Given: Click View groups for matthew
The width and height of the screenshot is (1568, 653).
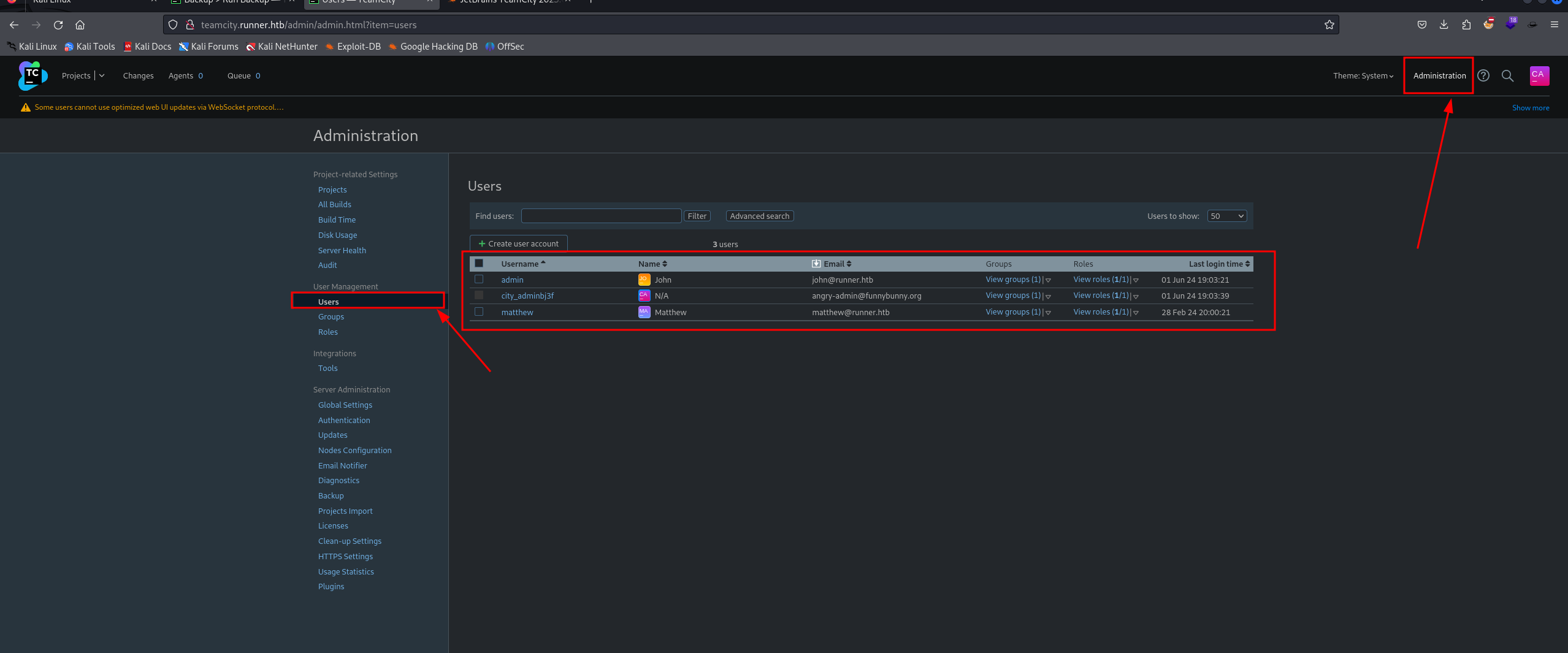Looking at the screenshot, I should [1013, 312].
